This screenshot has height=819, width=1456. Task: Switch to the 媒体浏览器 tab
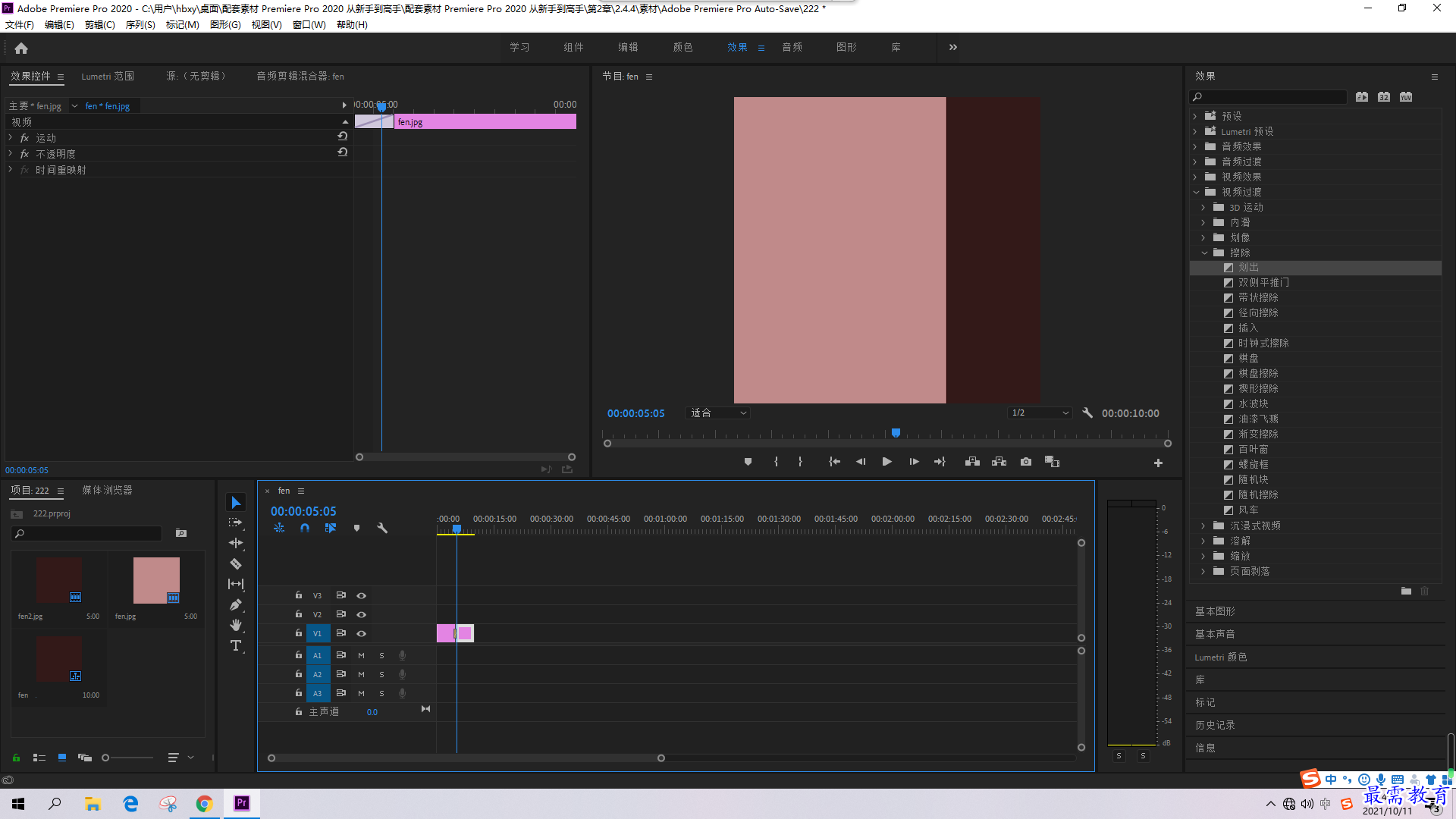point(107,491)
